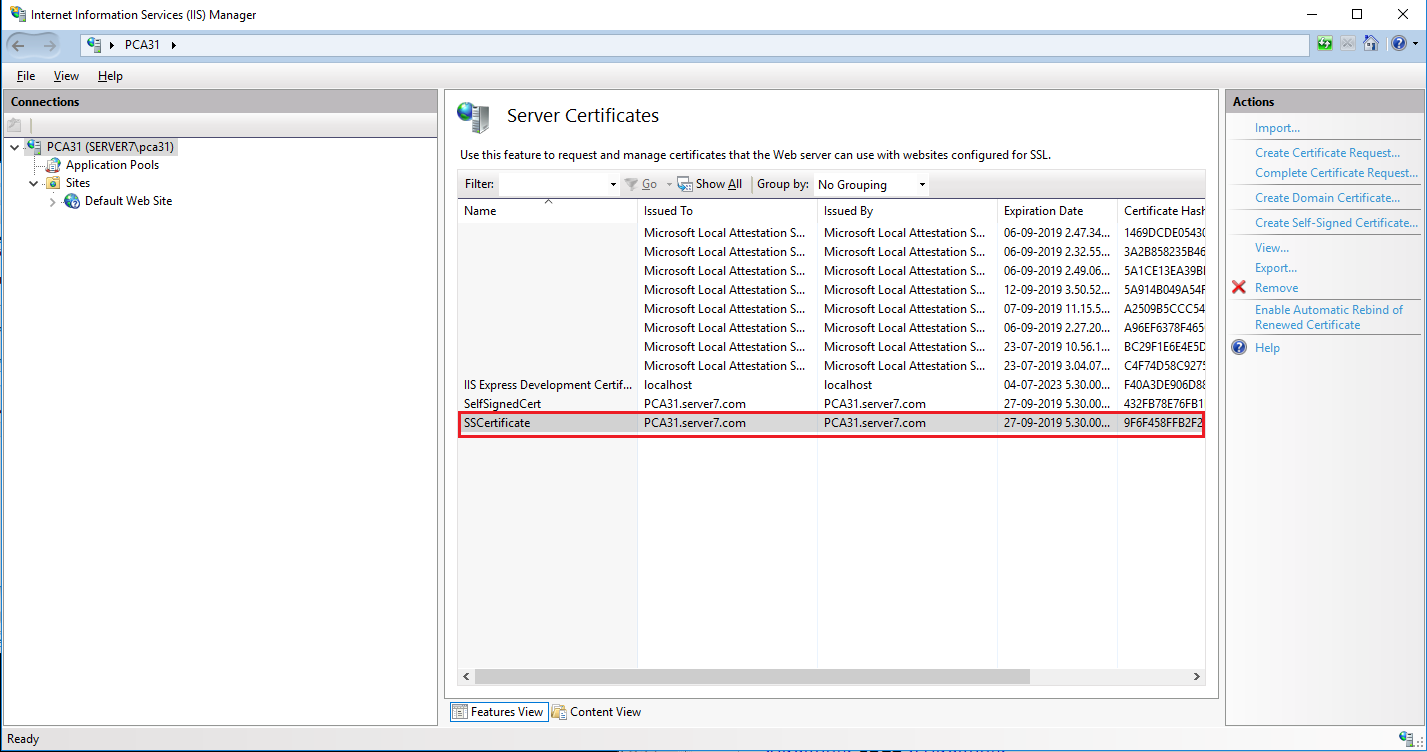Click the red X Remove icon in Actions
This screenshot has height=752, width=1427.
[1239, 288]
